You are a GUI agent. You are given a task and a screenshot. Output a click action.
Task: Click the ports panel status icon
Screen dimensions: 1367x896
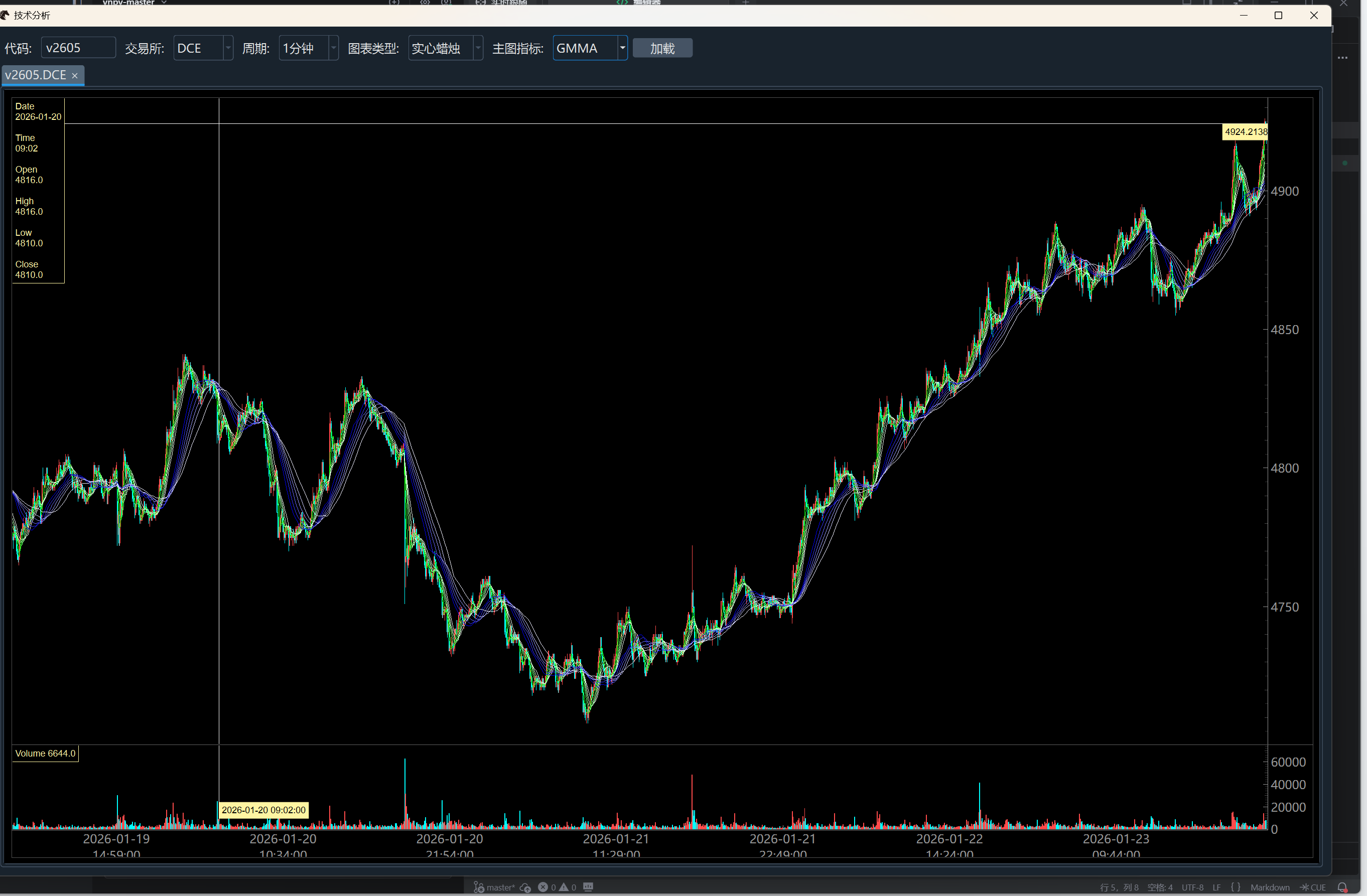588,887
